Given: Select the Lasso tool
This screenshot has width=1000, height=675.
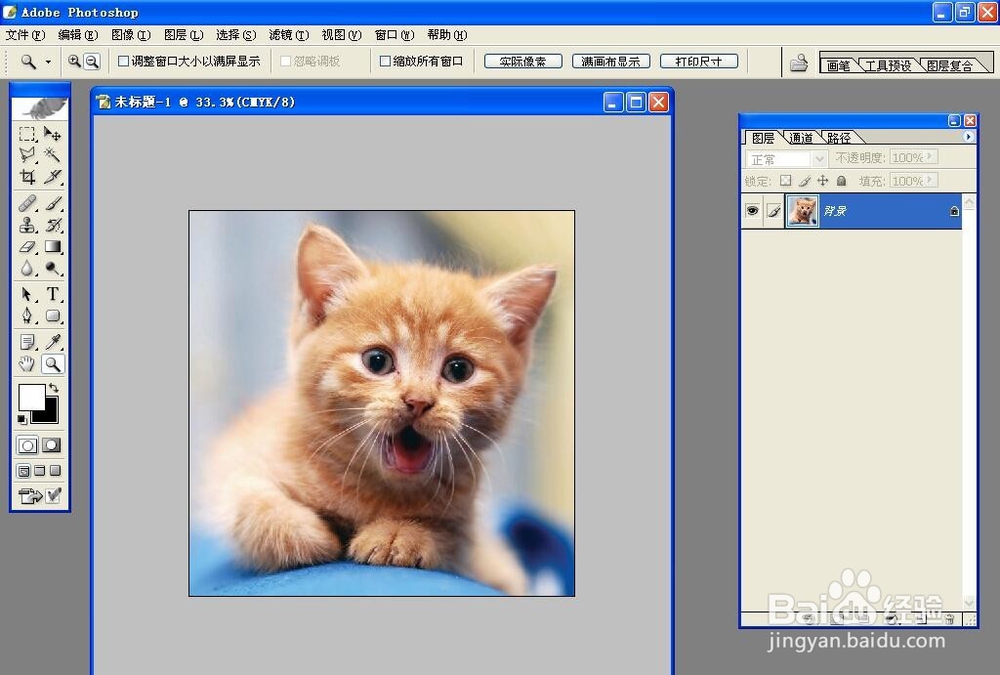Looking at the screenshot, I should (27, 155).
